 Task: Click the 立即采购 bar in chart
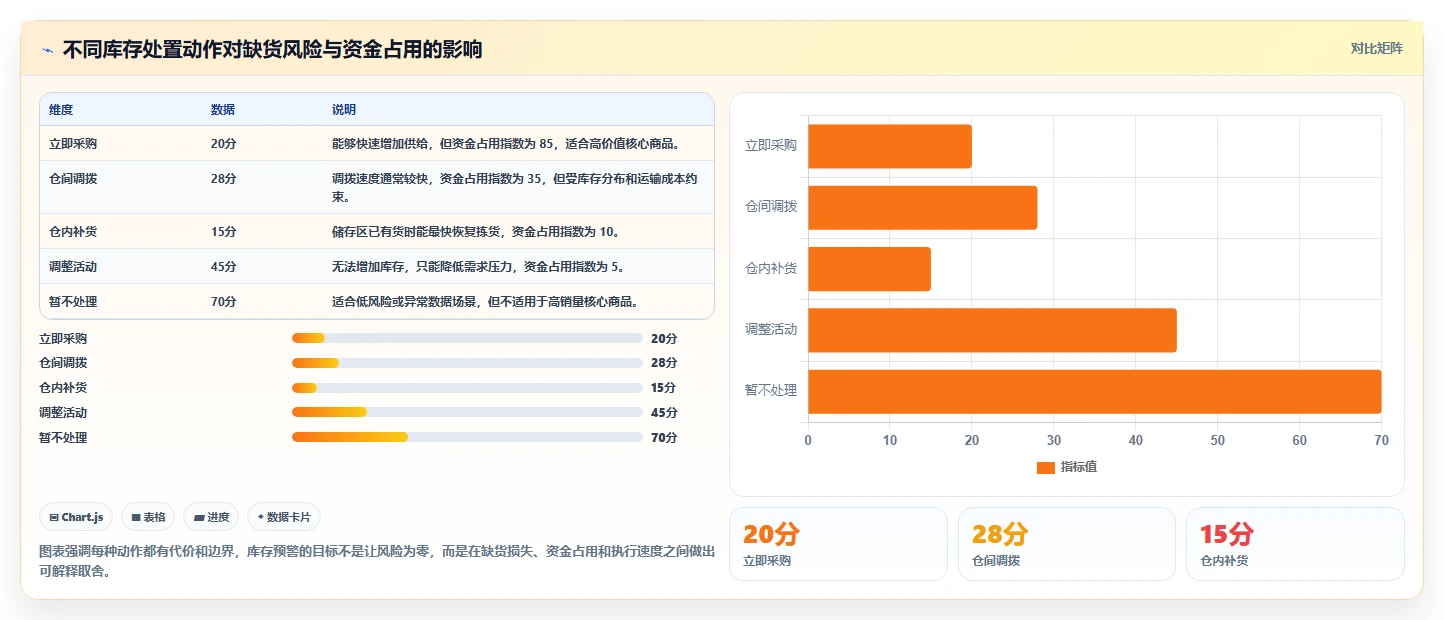890,146
